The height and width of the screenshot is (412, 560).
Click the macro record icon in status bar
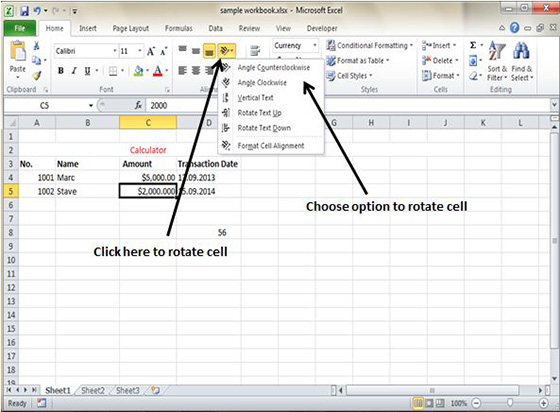coord(41,403)
